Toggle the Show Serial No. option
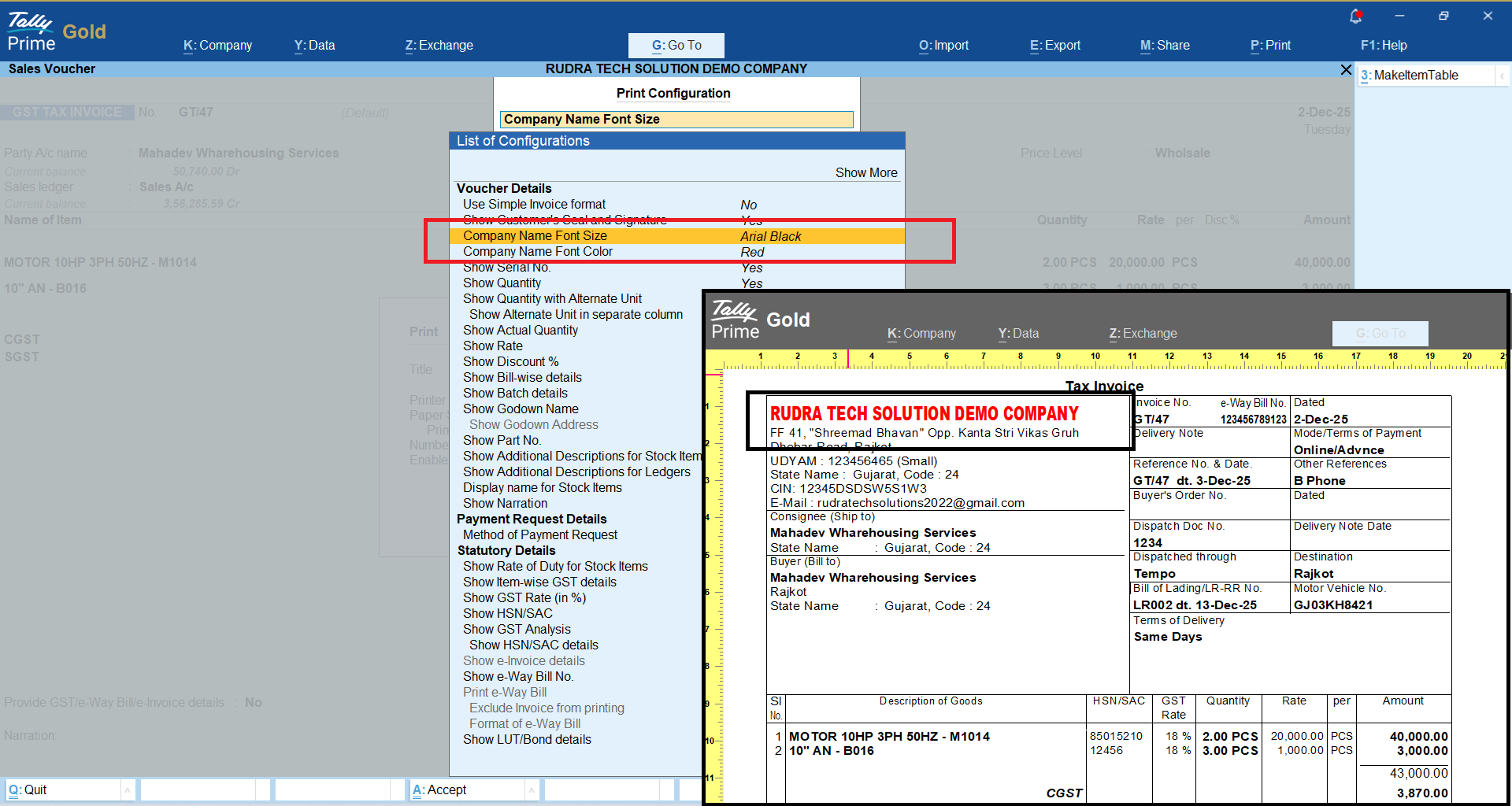This screenshot has height=806, width=1512. (x=507, y=268)
